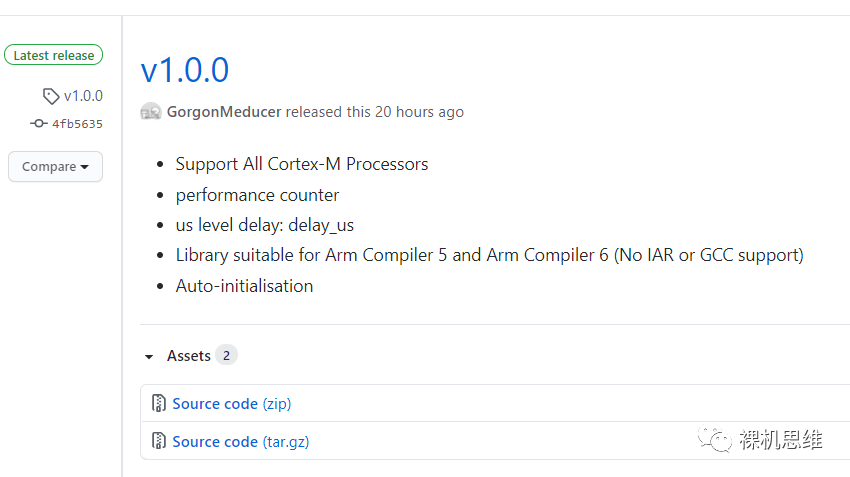
Task: Click the Assets count badge showing 2
Action: coord(226,356)
